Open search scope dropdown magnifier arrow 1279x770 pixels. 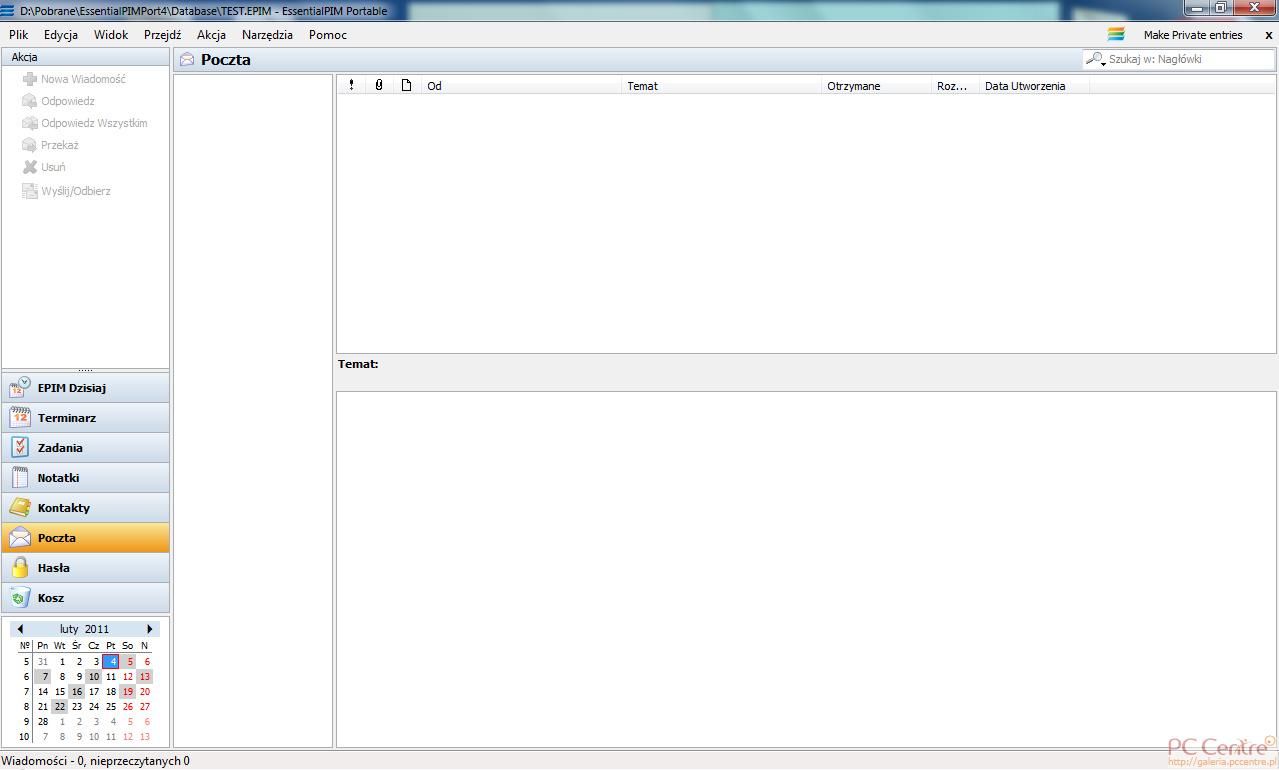[1096, 60]
